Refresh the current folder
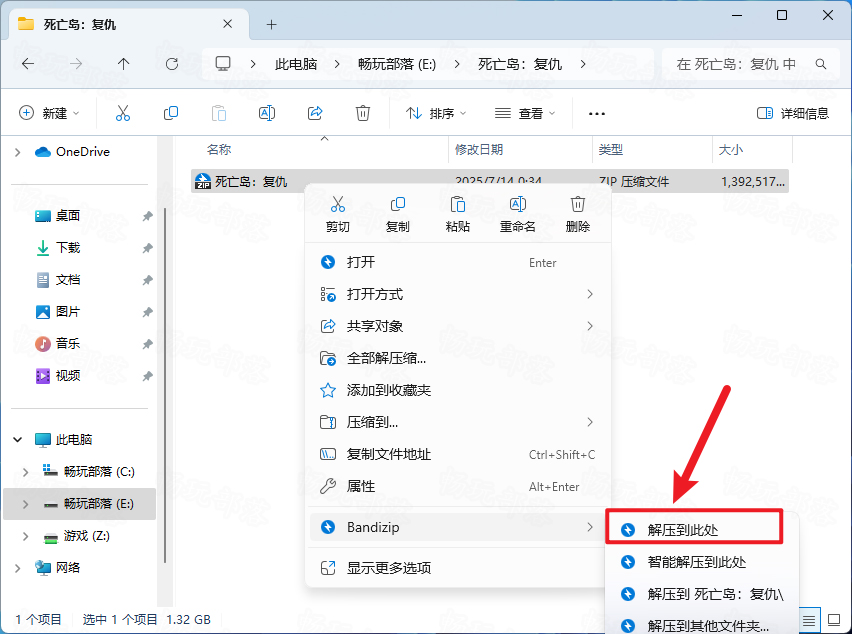 172,64
